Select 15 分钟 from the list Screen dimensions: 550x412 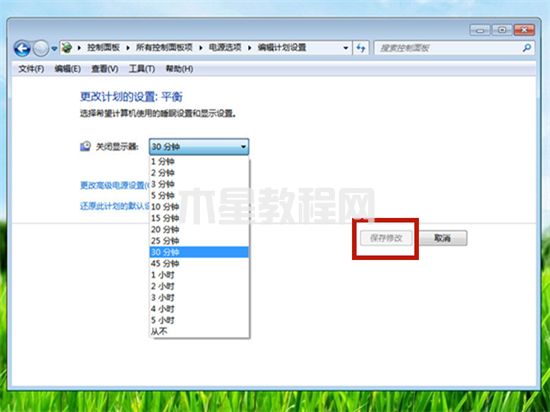[199, 218]
